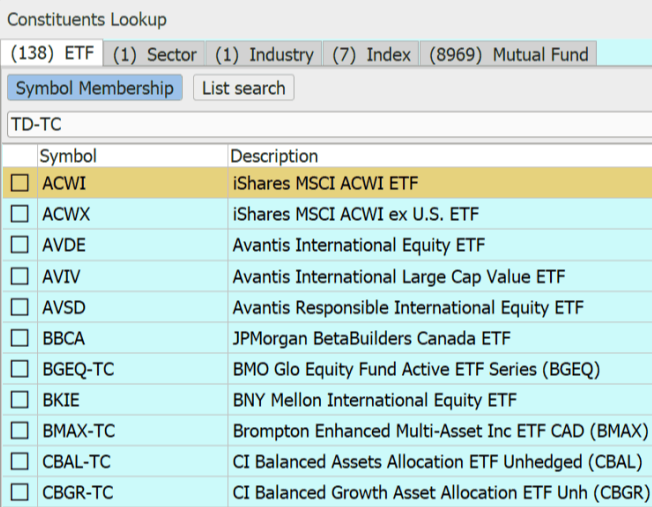Choose the List search button
The width and height of the screenshot is (652, 507).
coord(244,88)
